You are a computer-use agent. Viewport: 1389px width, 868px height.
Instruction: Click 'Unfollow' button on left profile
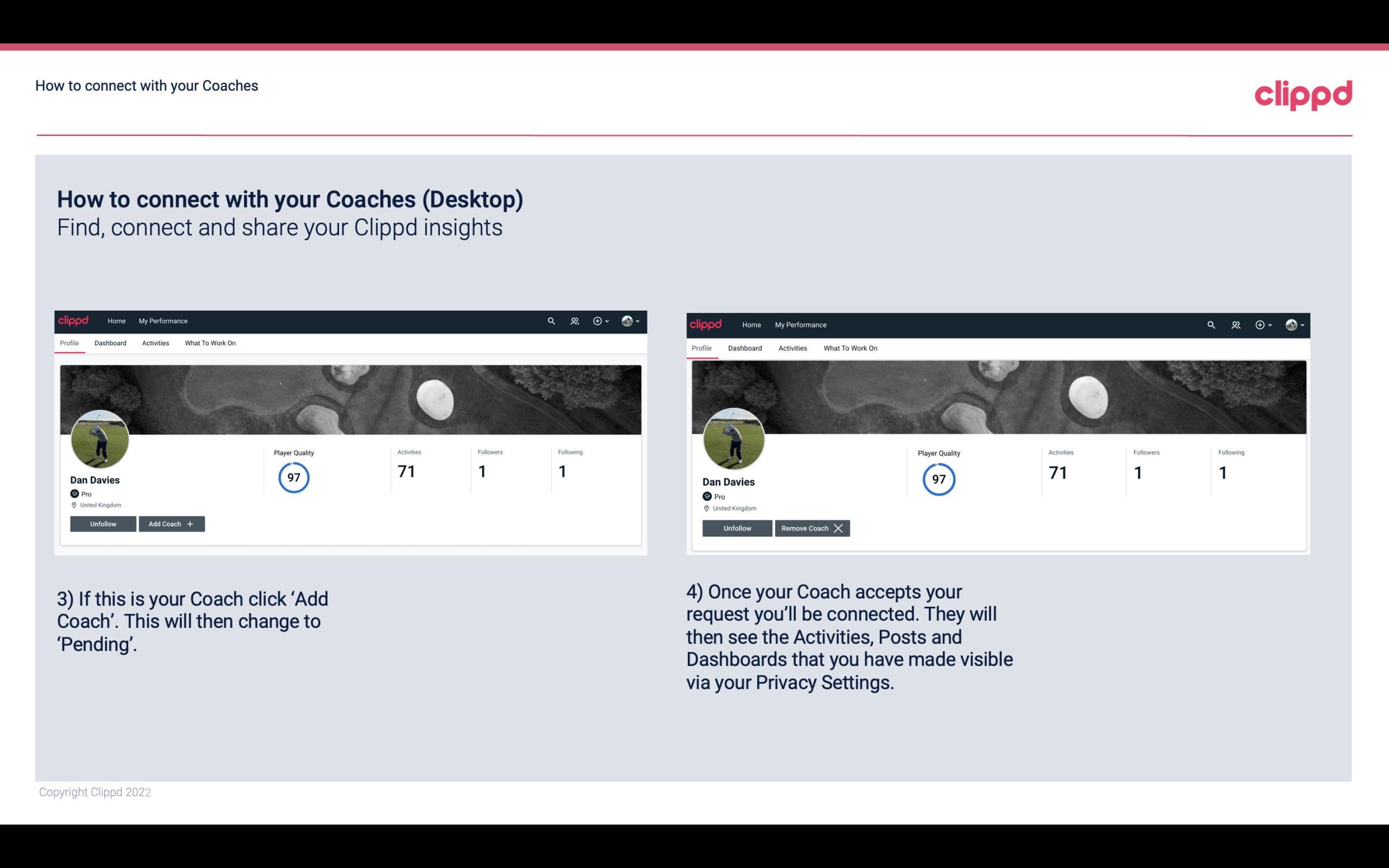[x=103, y=523]
